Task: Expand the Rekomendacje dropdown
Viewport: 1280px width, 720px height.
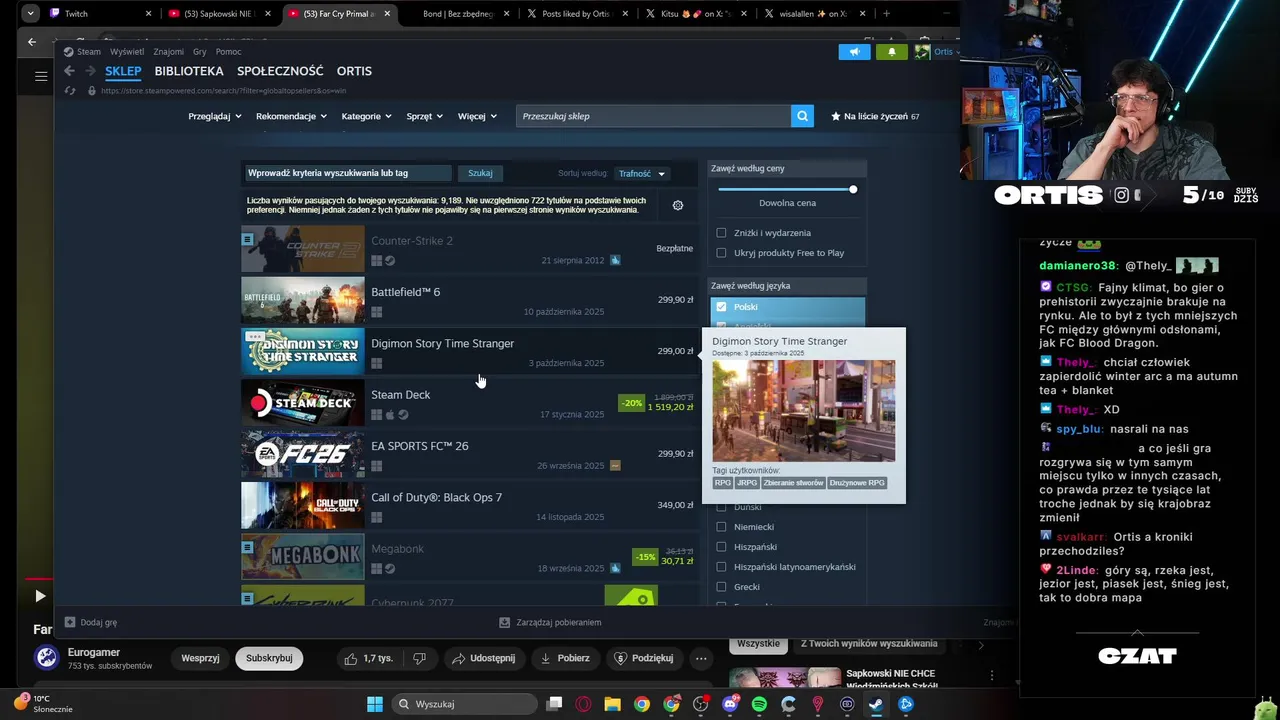Action: tap(292, 116)
